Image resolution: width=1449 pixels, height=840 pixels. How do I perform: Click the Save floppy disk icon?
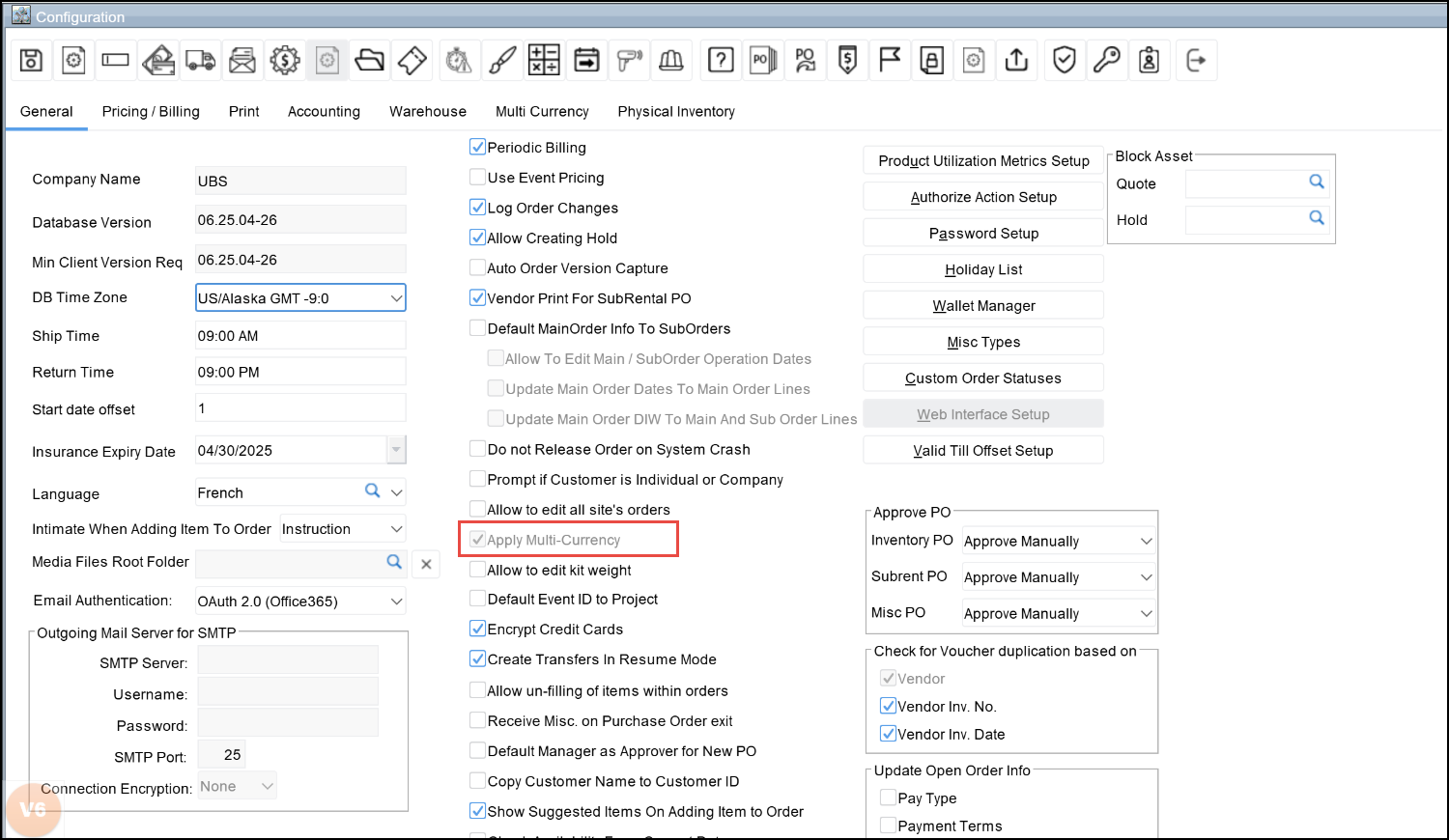[31, 61]
